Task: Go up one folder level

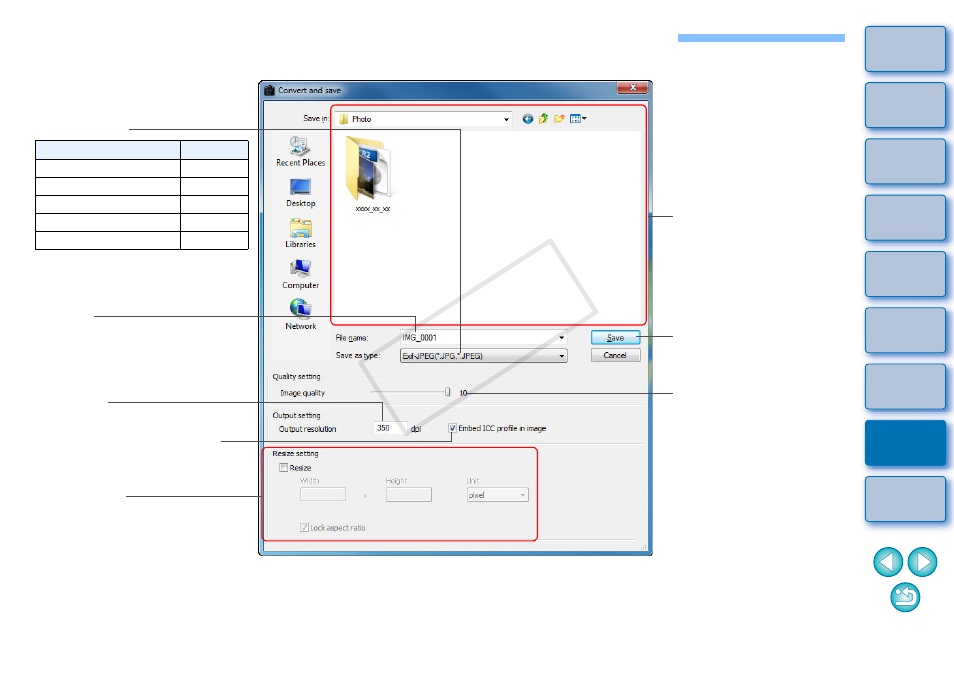Action: (543, 119)
